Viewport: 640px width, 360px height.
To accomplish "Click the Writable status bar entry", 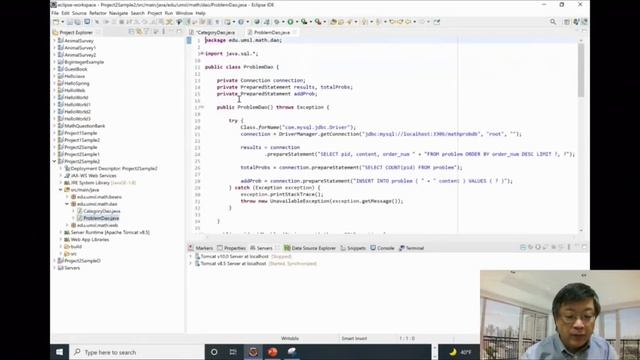I will (290, 338).
